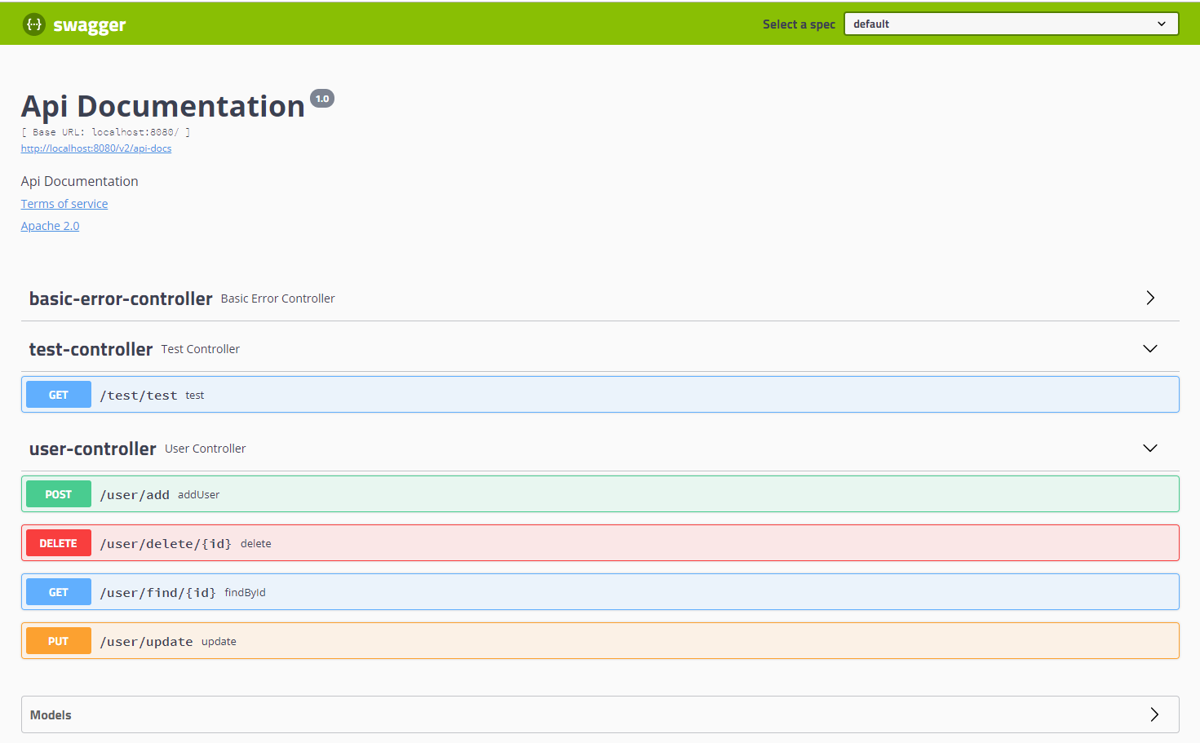
Task: Click the GET badge for /user/find/{id}
Action: (x=58, y=592)
